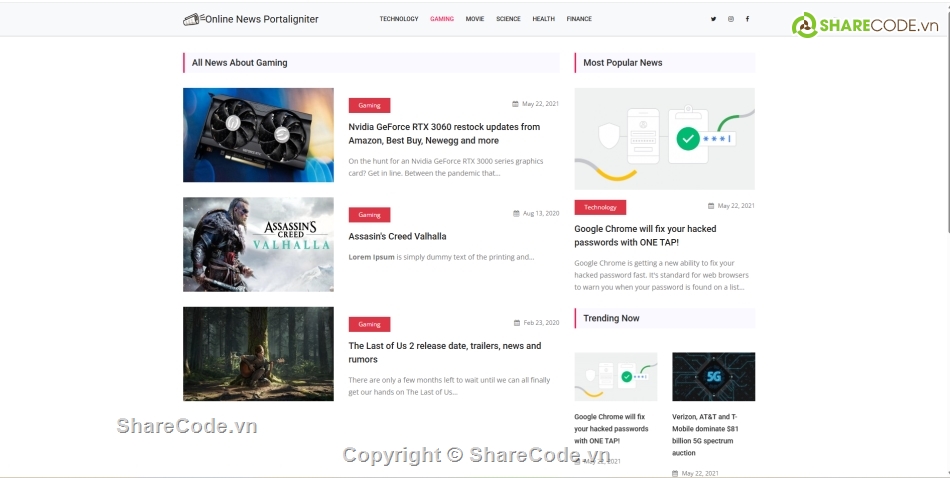Click excerpt 'Google Chrome is getting a new ability'
Screen dimensions: 950x478
pos(662,275)
